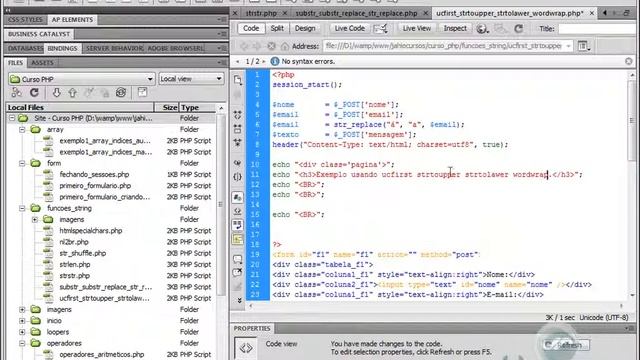Screen dimensions: 640x360
Task: Show more coding toolbar tools chevron
Action: pyautogui.click(x=239, y=300)
